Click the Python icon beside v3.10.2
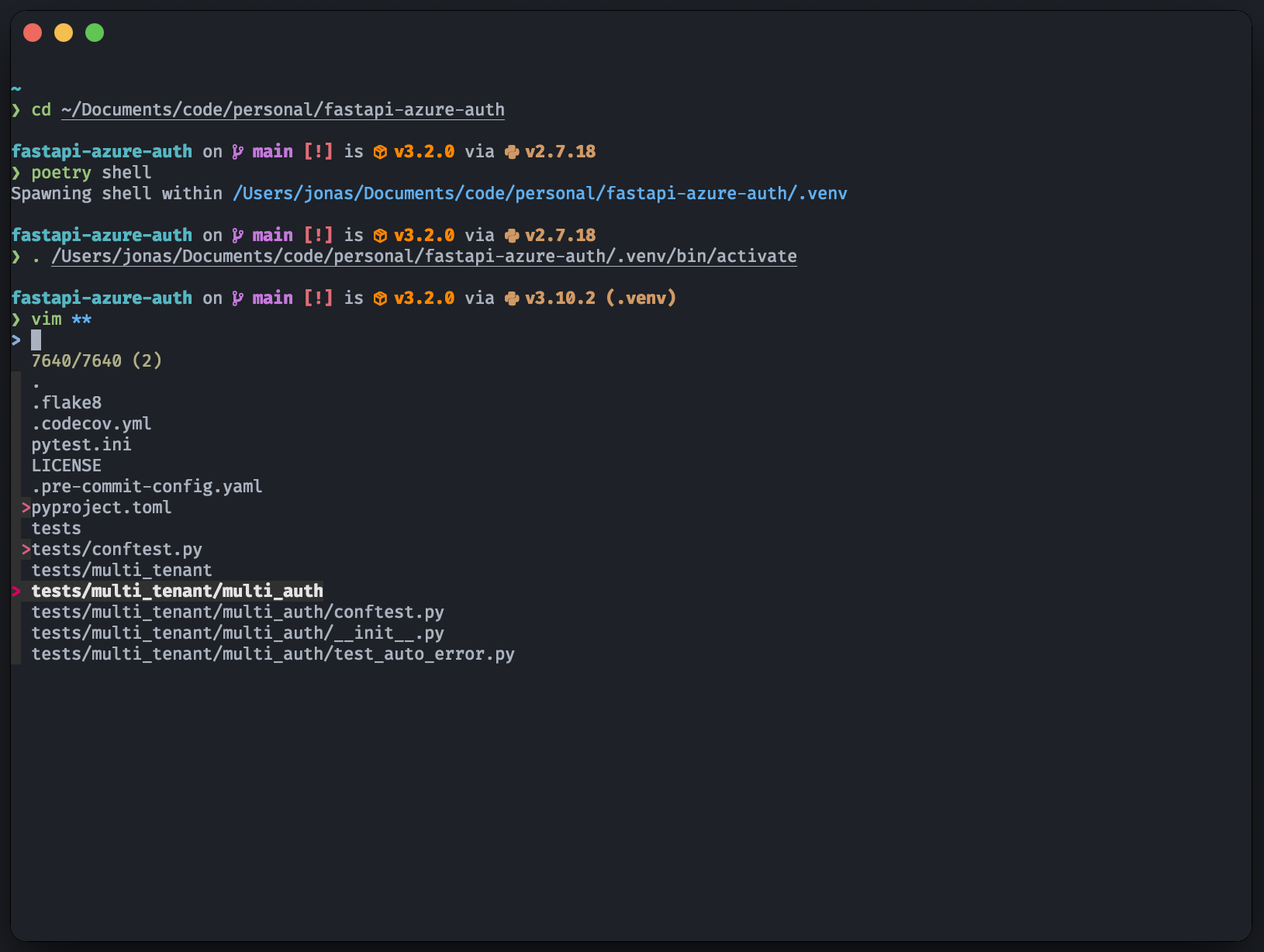Image resolution: width=1264 pixels, height=952 pixels. tap(511, 298)
